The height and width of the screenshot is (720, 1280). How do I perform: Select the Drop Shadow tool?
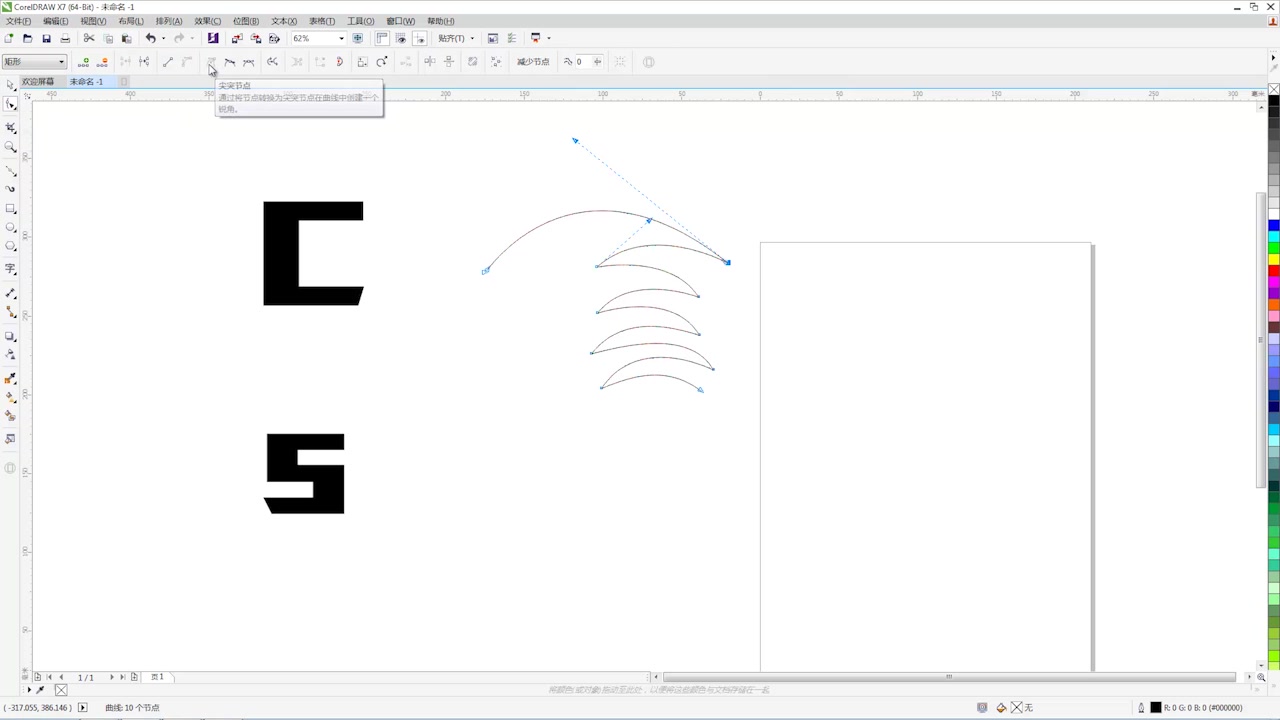click(x=11, y=337)
